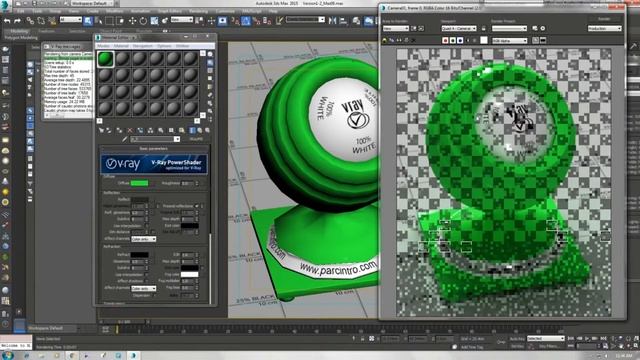Open the Customize menu

coord(225,11)
